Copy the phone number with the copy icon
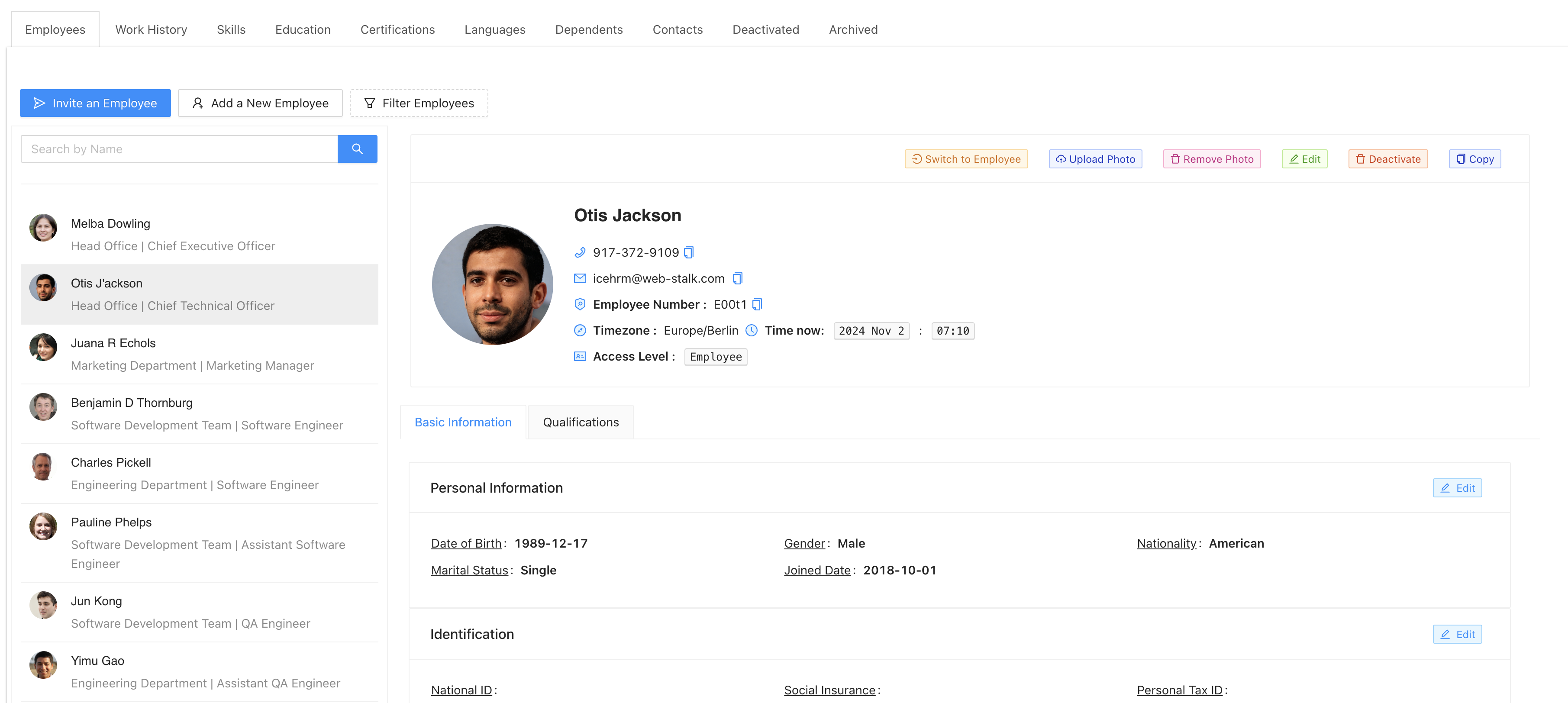Image resolution: width=1568 pixels, height=703 pixels. [x=688, y=253]
